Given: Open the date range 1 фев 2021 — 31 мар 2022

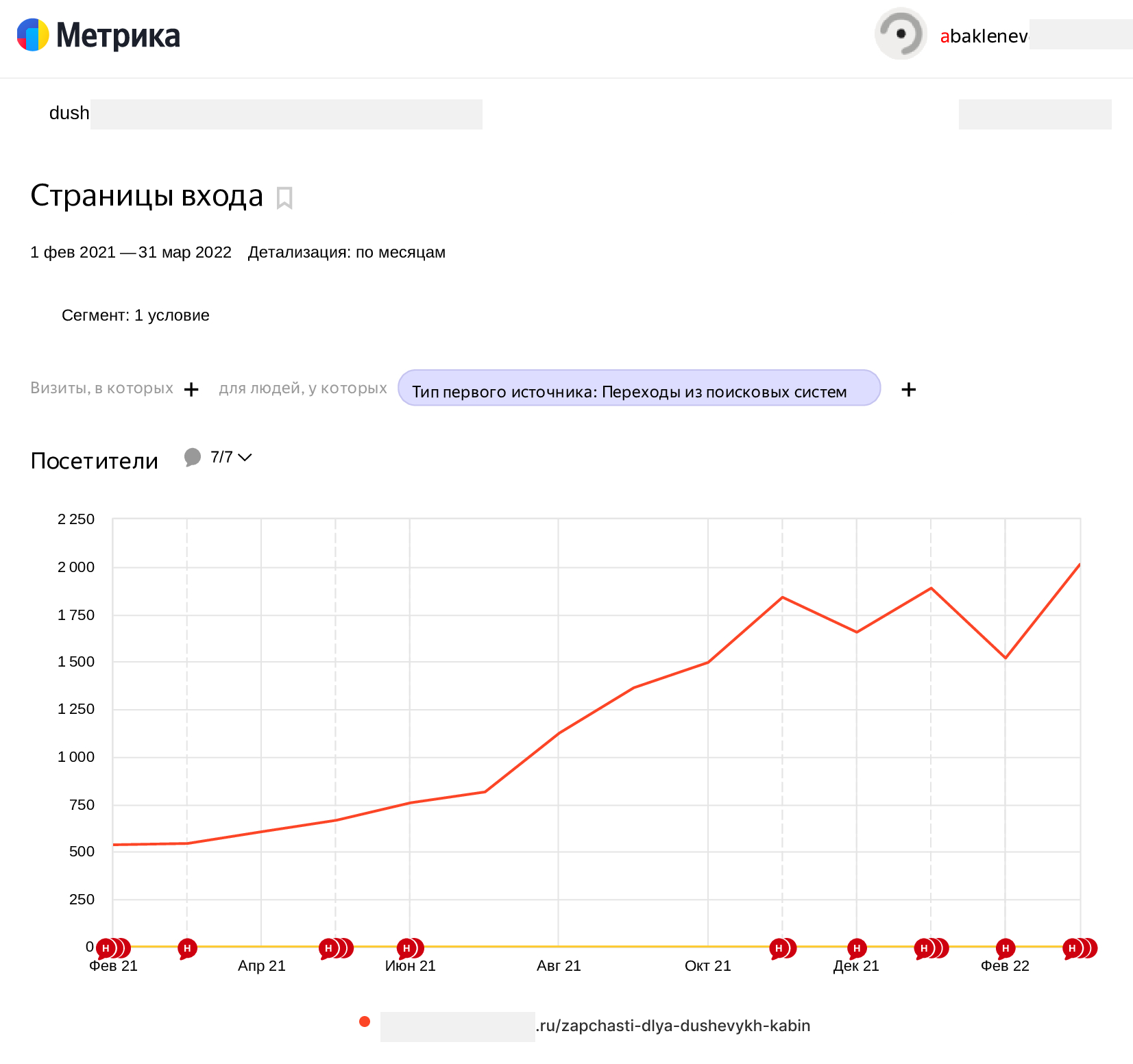Looking at the screenshot, I should (130, 252).
